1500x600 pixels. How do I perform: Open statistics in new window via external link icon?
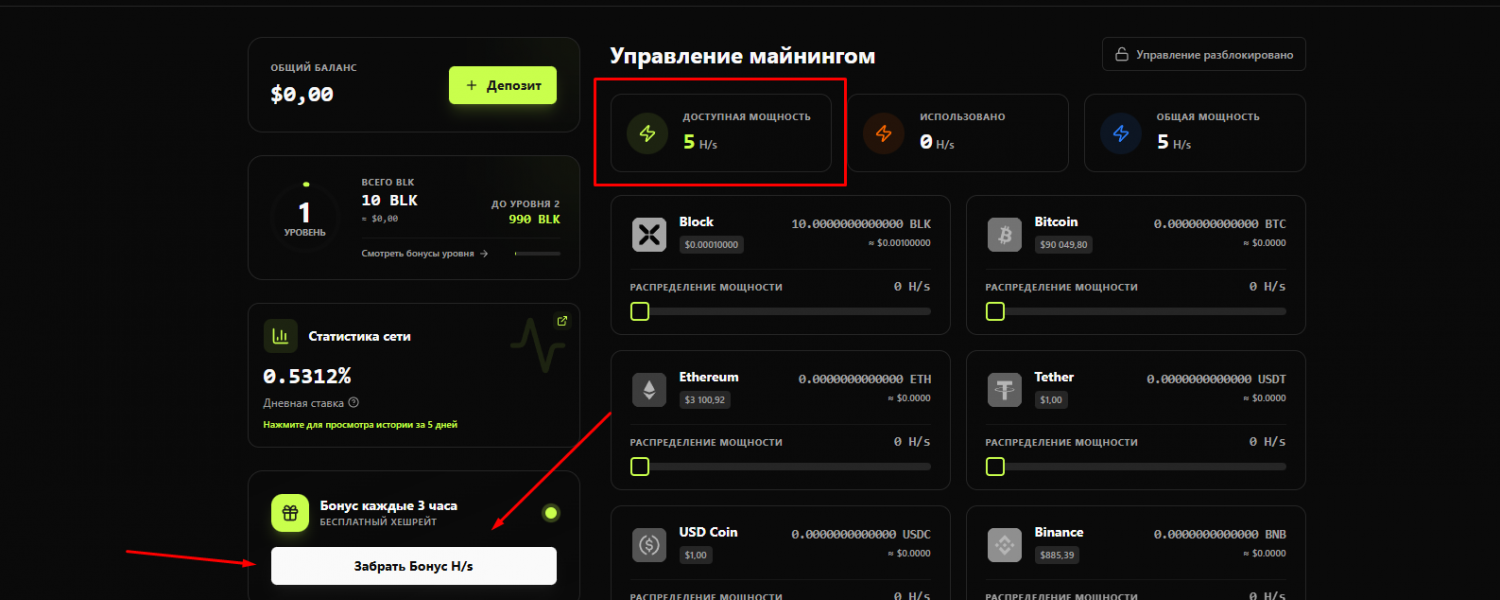click(561, 321)
